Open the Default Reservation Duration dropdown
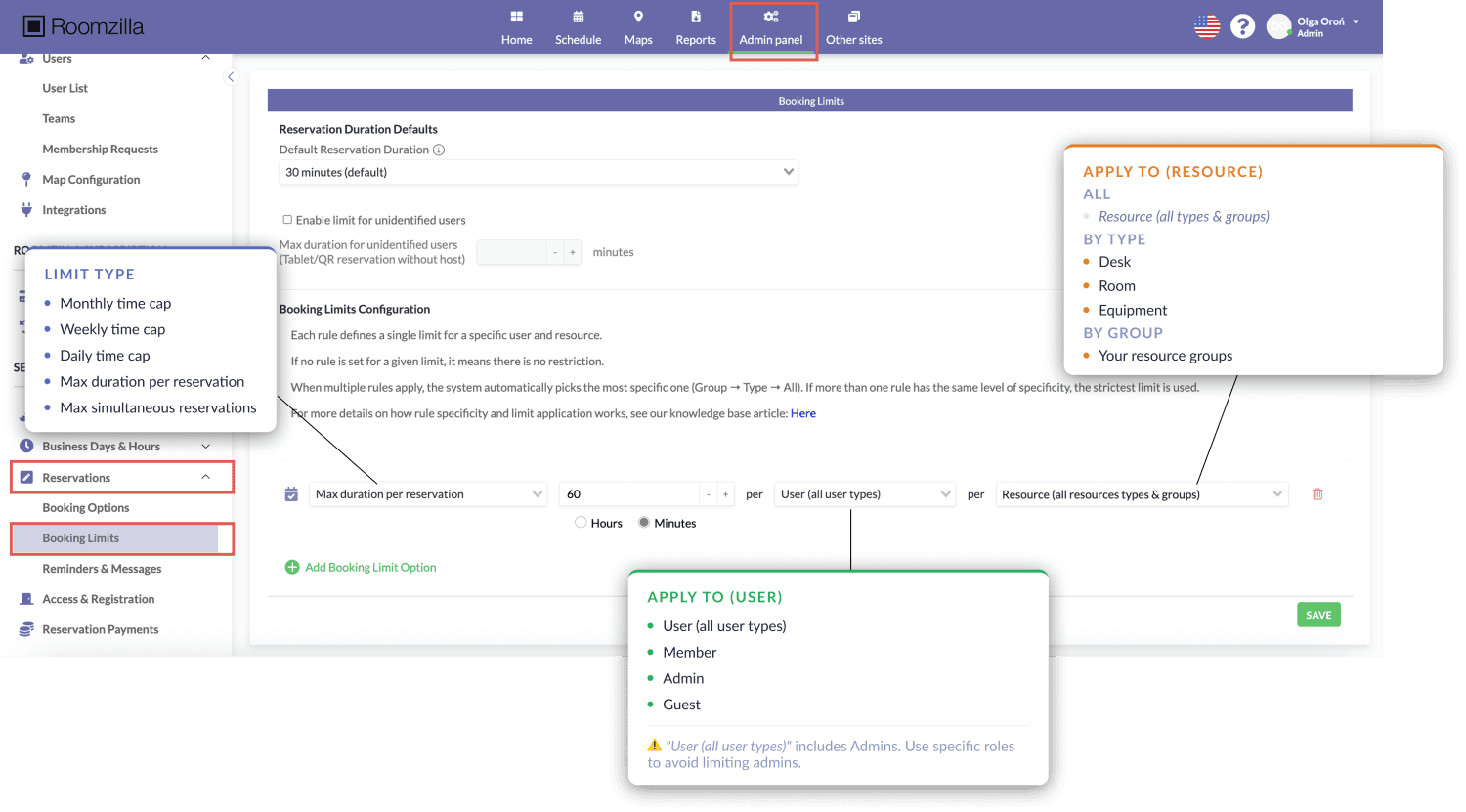The width and height of the screenshot is (1466, 812). click(539, 173)
